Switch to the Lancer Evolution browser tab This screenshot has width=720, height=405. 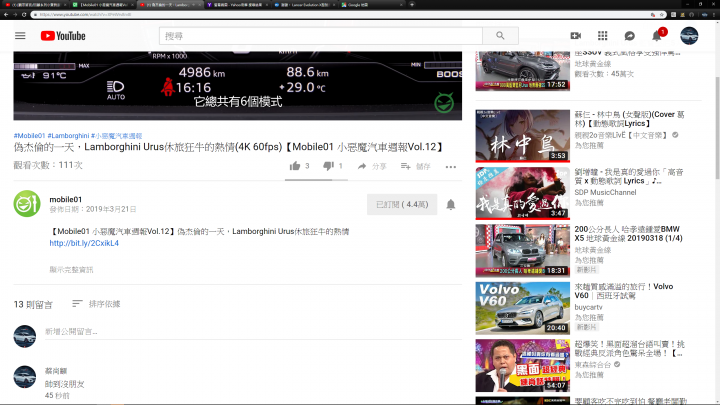[304, 5]
